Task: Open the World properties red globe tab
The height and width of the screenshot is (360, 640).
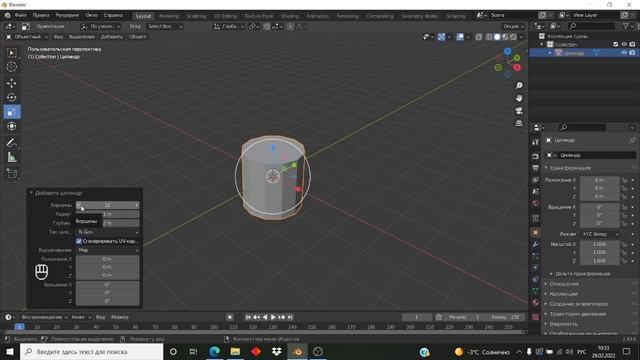Action: [536, 203]
